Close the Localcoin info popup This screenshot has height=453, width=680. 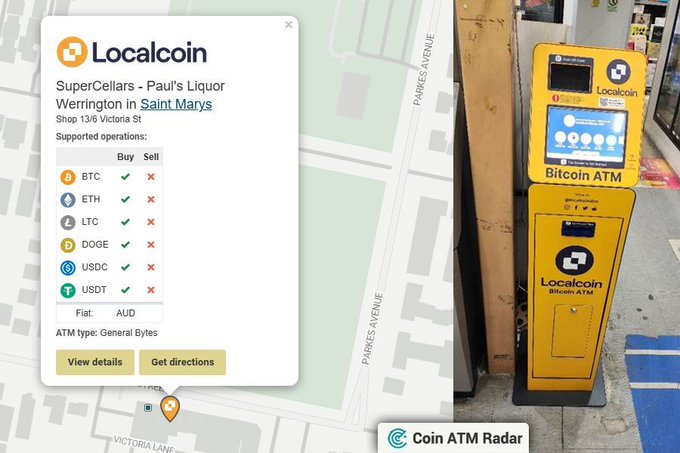click(x=288, y=25)
